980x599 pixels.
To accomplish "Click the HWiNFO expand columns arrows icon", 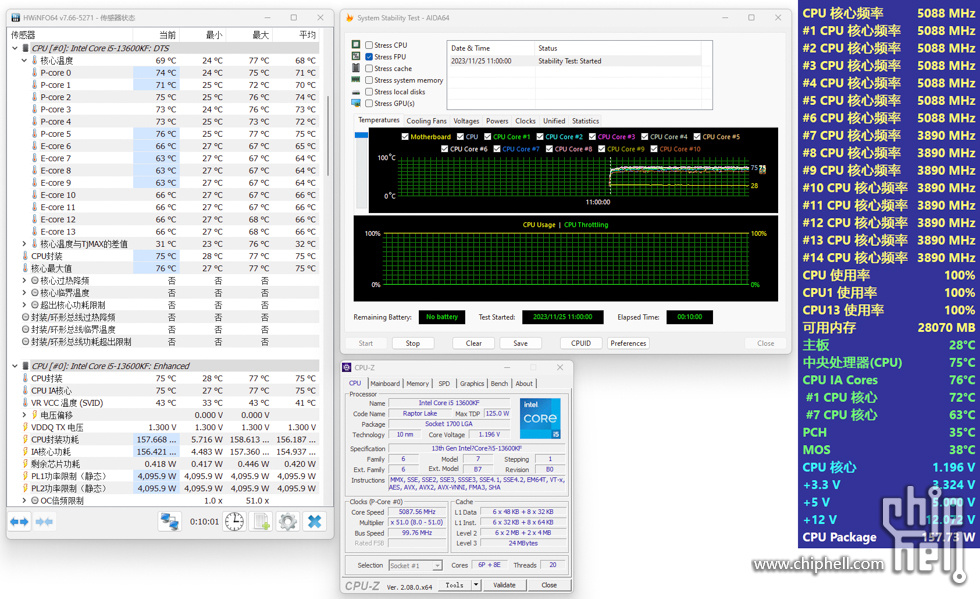I will (19, 521).
